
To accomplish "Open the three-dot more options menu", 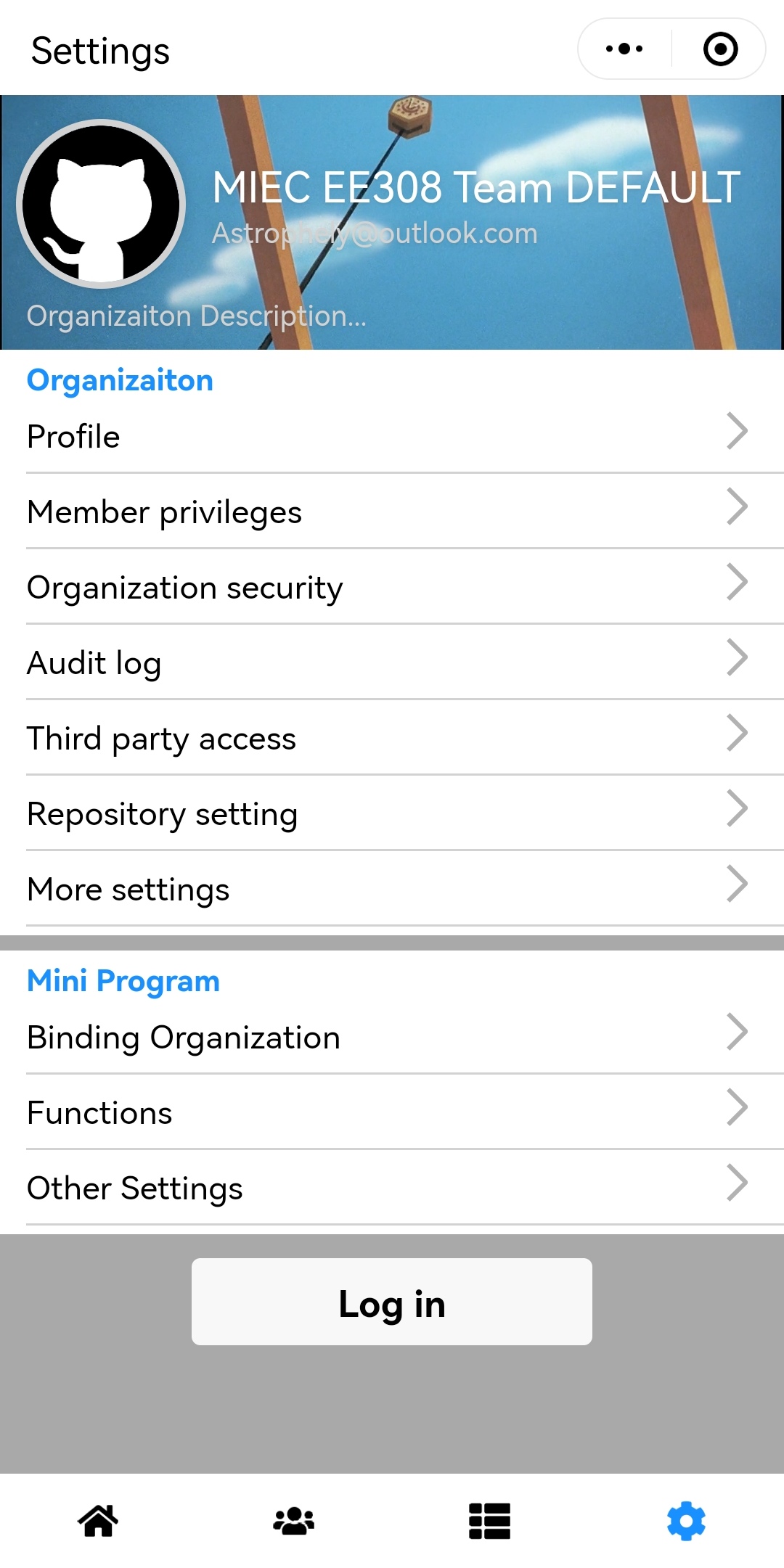I will coord(624,49).
